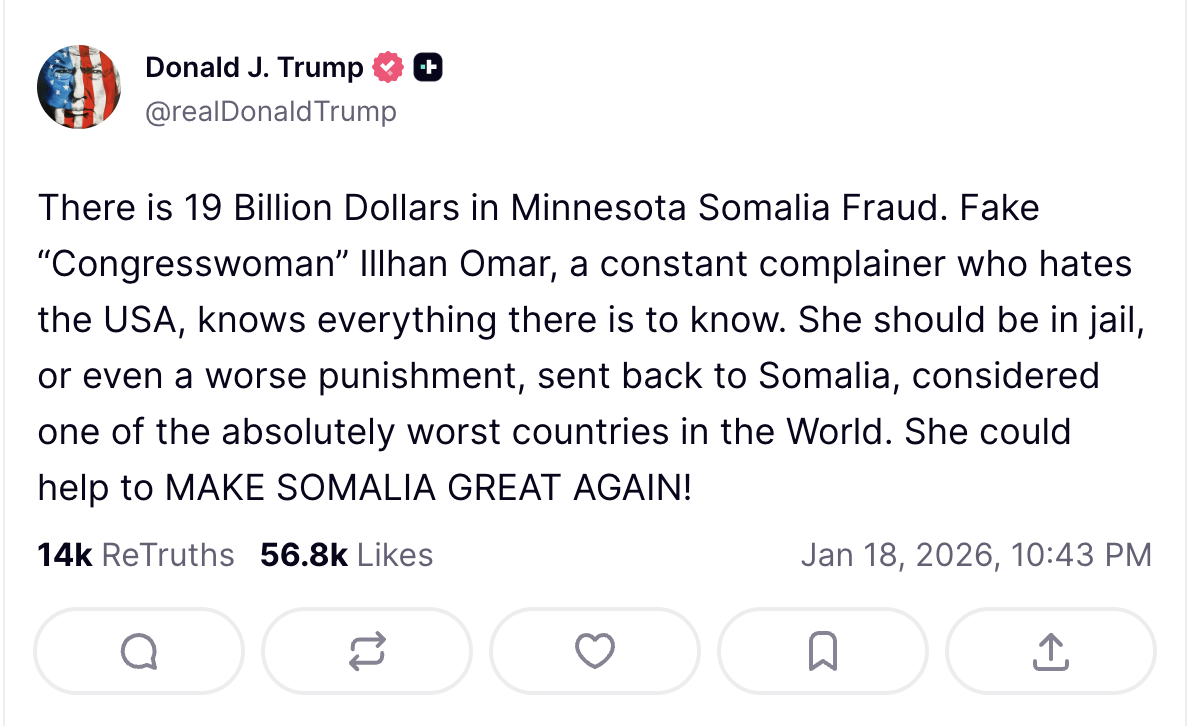
Task: Click the share upload arrow icon
Action: coord(1050,652)
